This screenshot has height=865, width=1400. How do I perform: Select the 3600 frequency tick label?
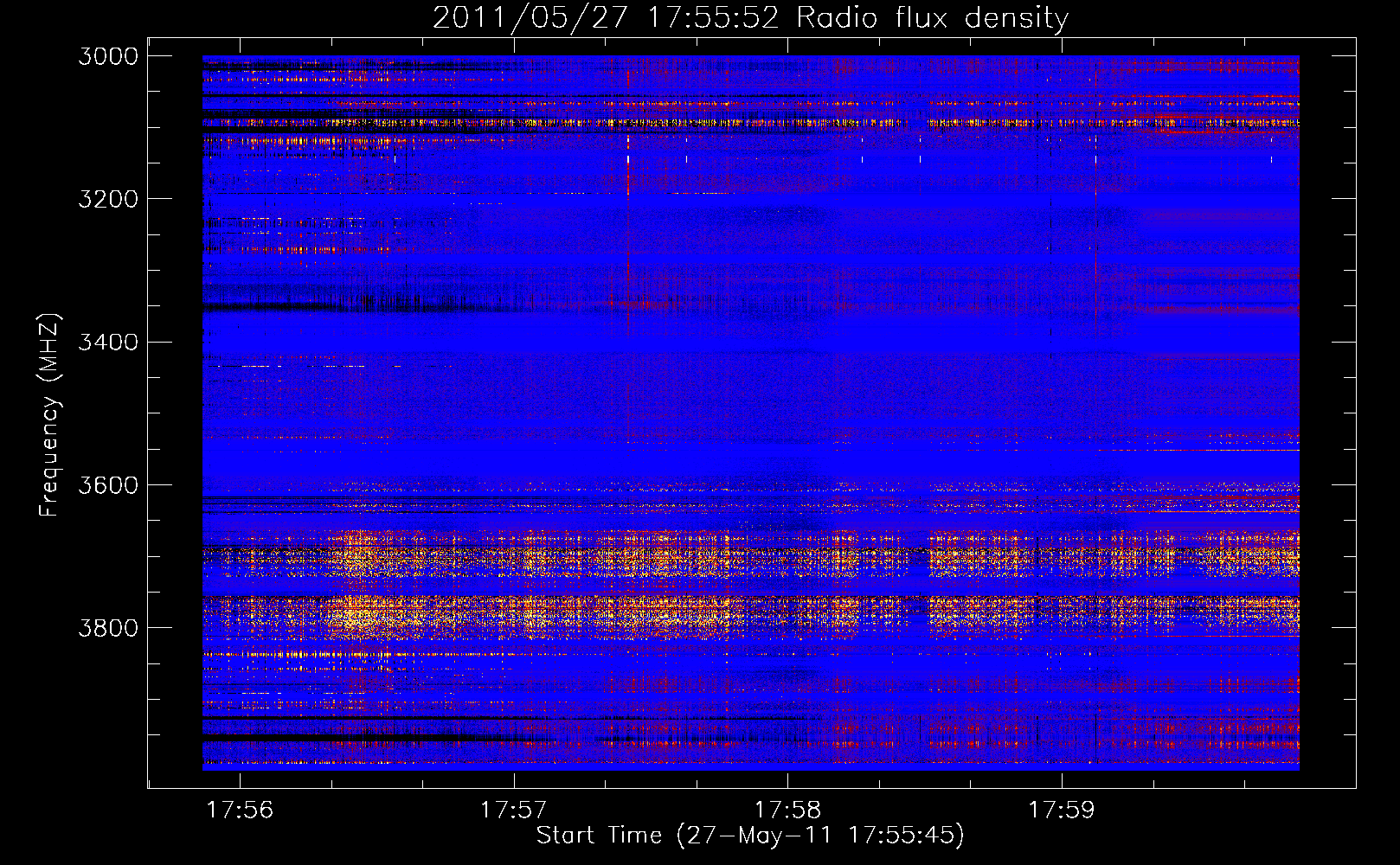pyautogui.click(x=108, y=484)
